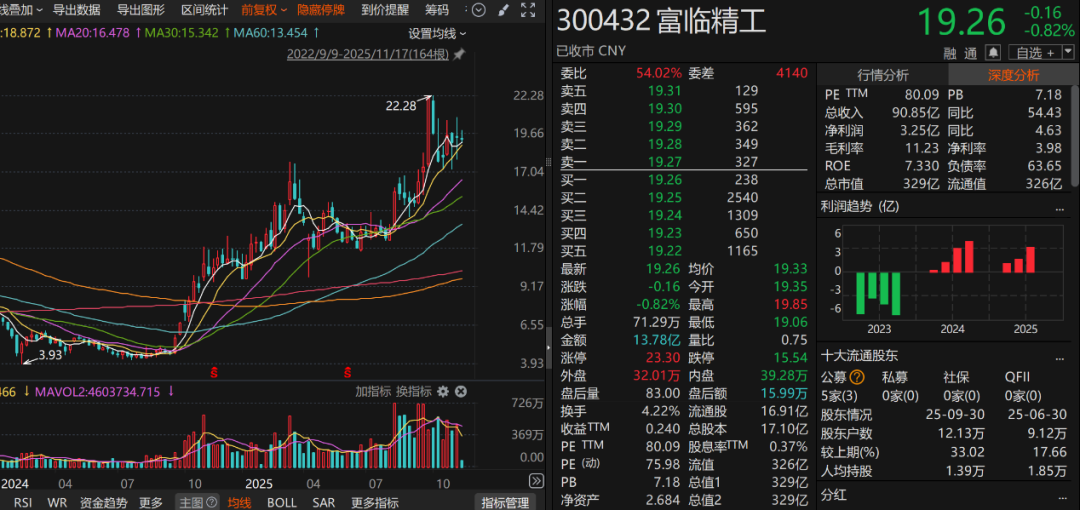Image resolution: width=1080 pixels, height=510 pixels.
Task: Click the 买五 price 19.22
Action: click(x=664, y=252)
